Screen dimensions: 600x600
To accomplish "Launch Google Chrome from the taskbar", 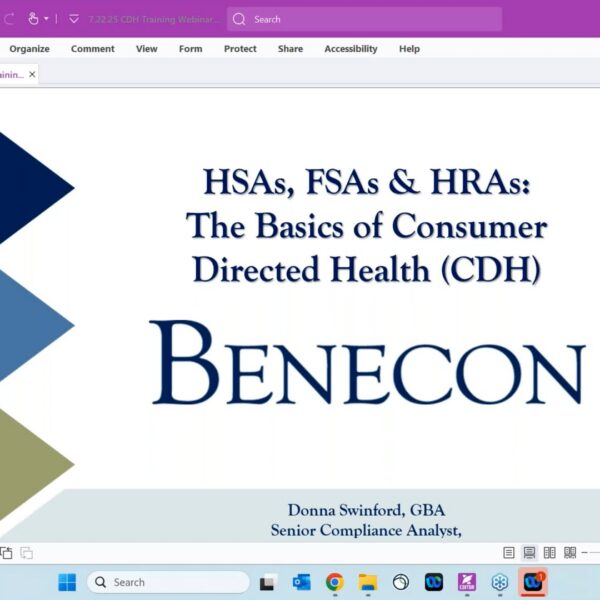I will tap(335, 582).
